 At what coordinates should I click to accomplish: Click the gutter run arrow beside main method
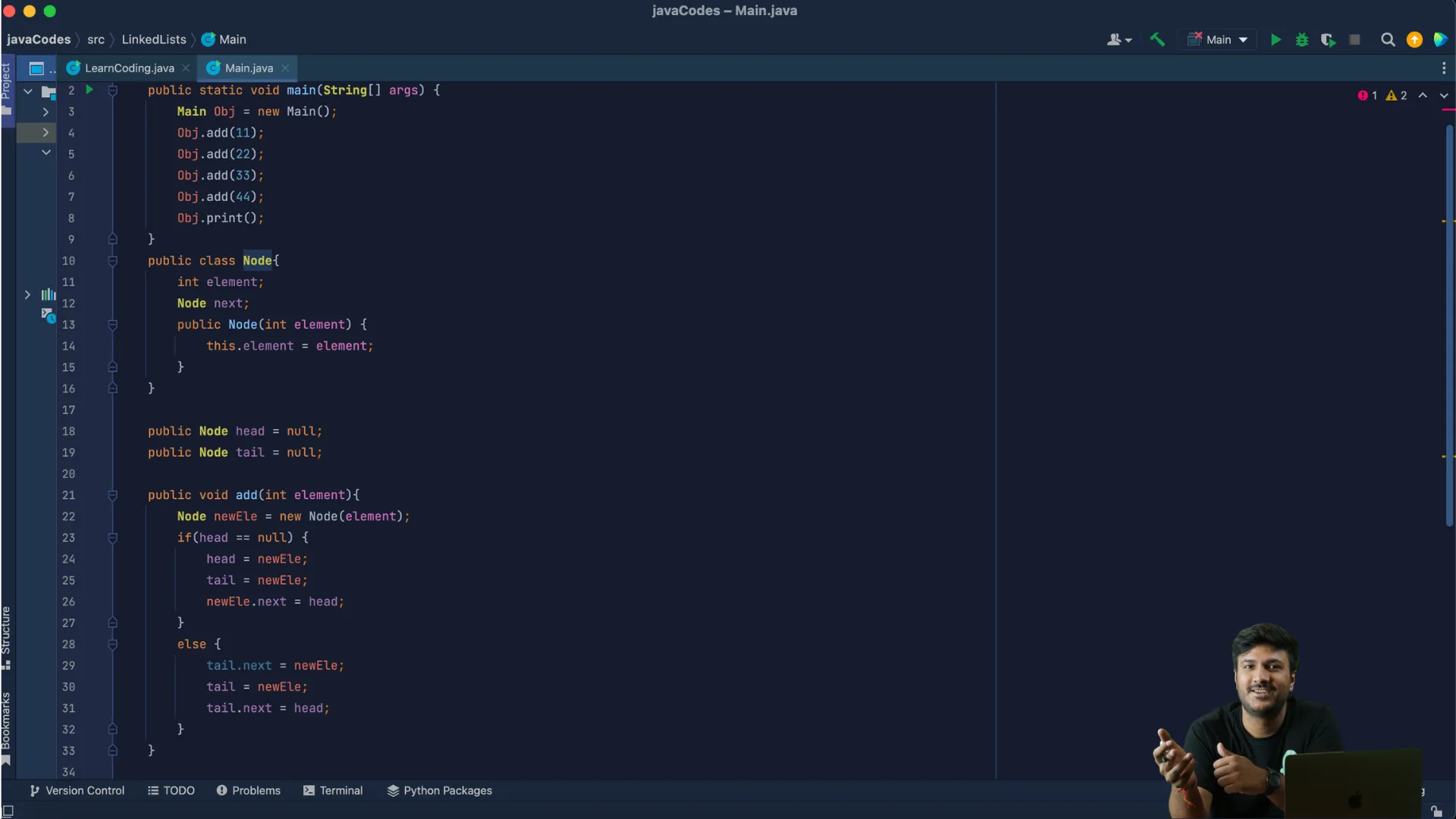coord(89,89)
